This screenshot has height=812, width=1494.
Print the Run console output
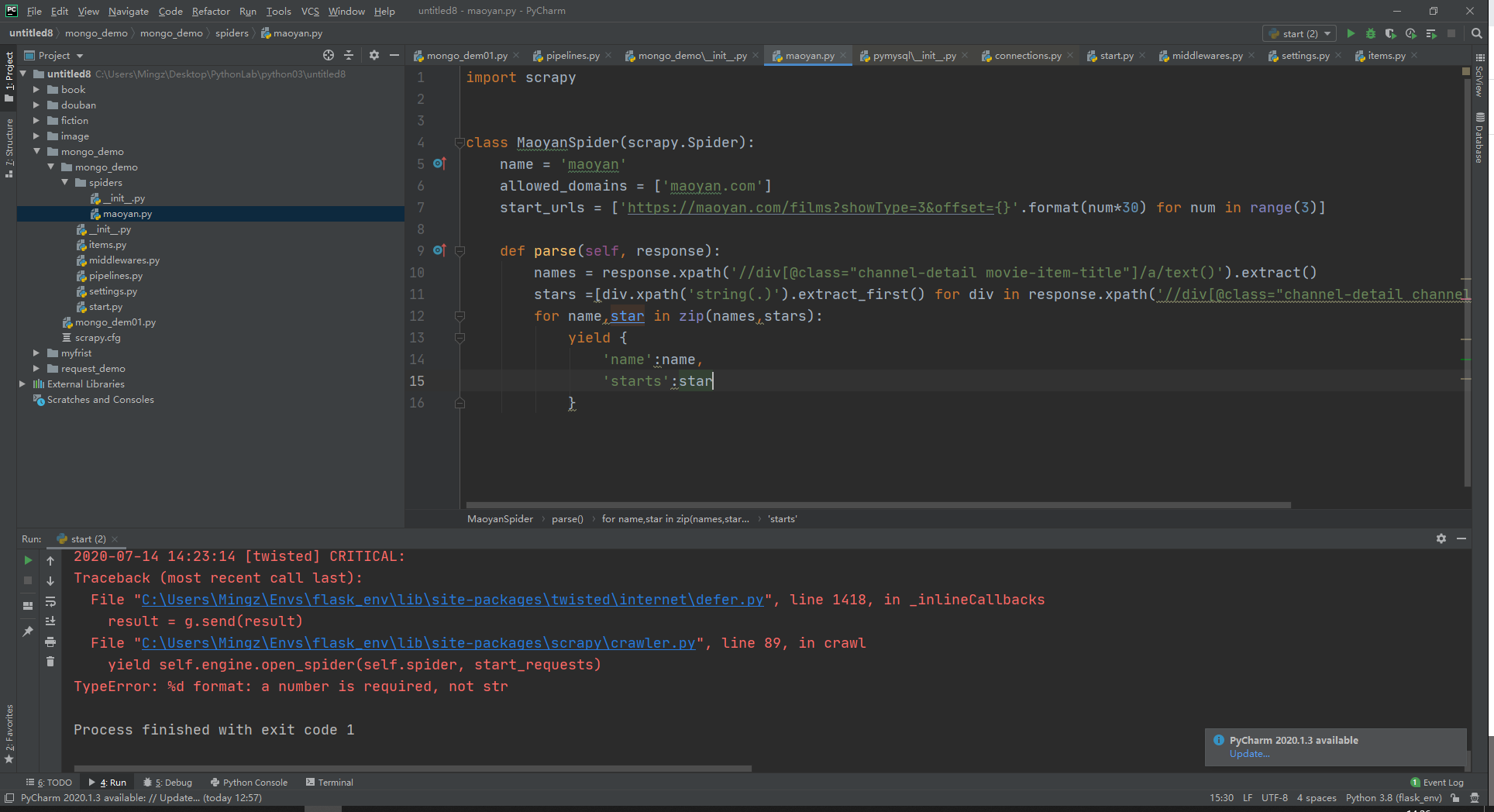point(50,642)
